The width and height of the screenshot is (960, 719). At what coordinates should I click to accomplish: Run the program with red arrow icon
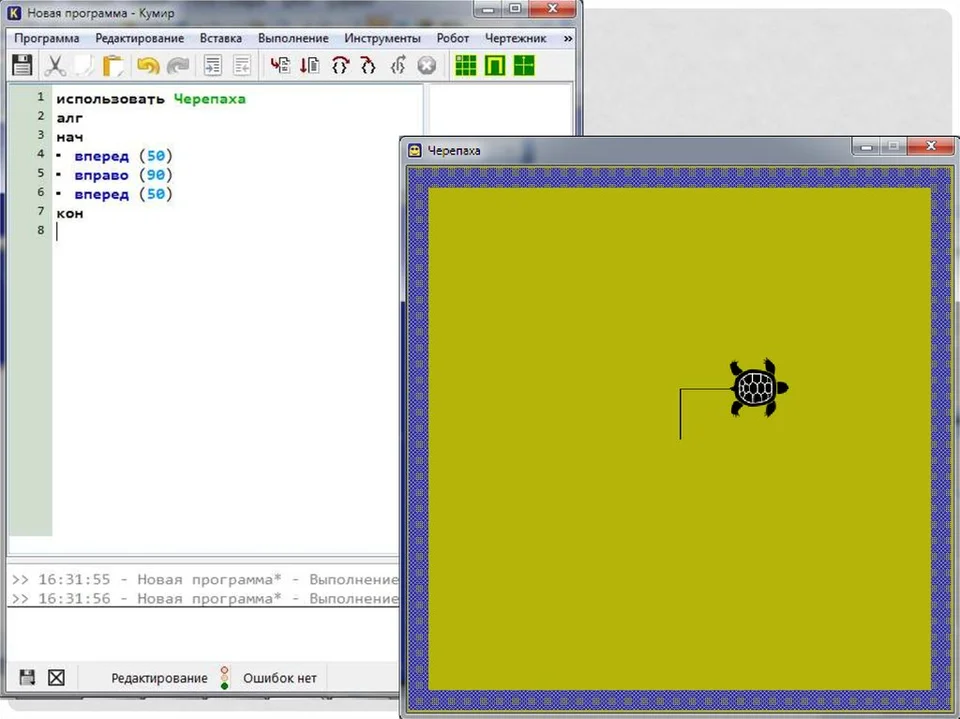tap(280, 65)
